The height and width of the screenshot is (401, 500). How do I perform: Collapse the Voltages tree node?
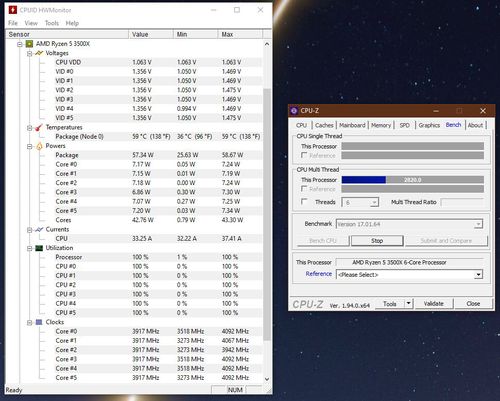tap(30, 53)
